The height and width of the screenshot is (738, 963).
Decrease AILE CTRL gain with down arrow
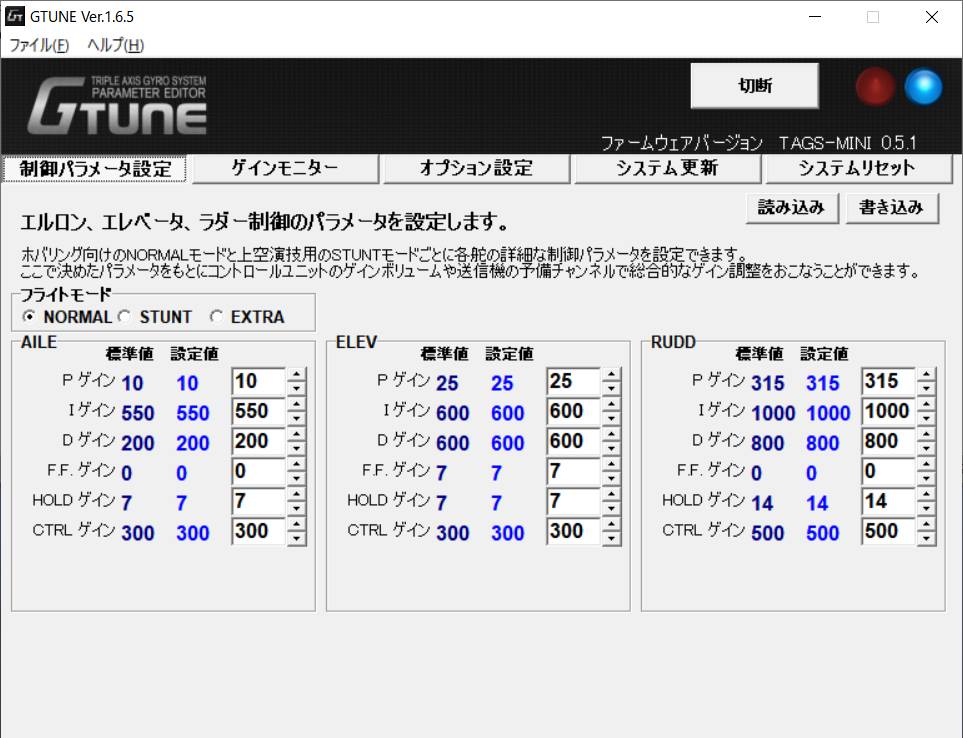click(296, 539)
